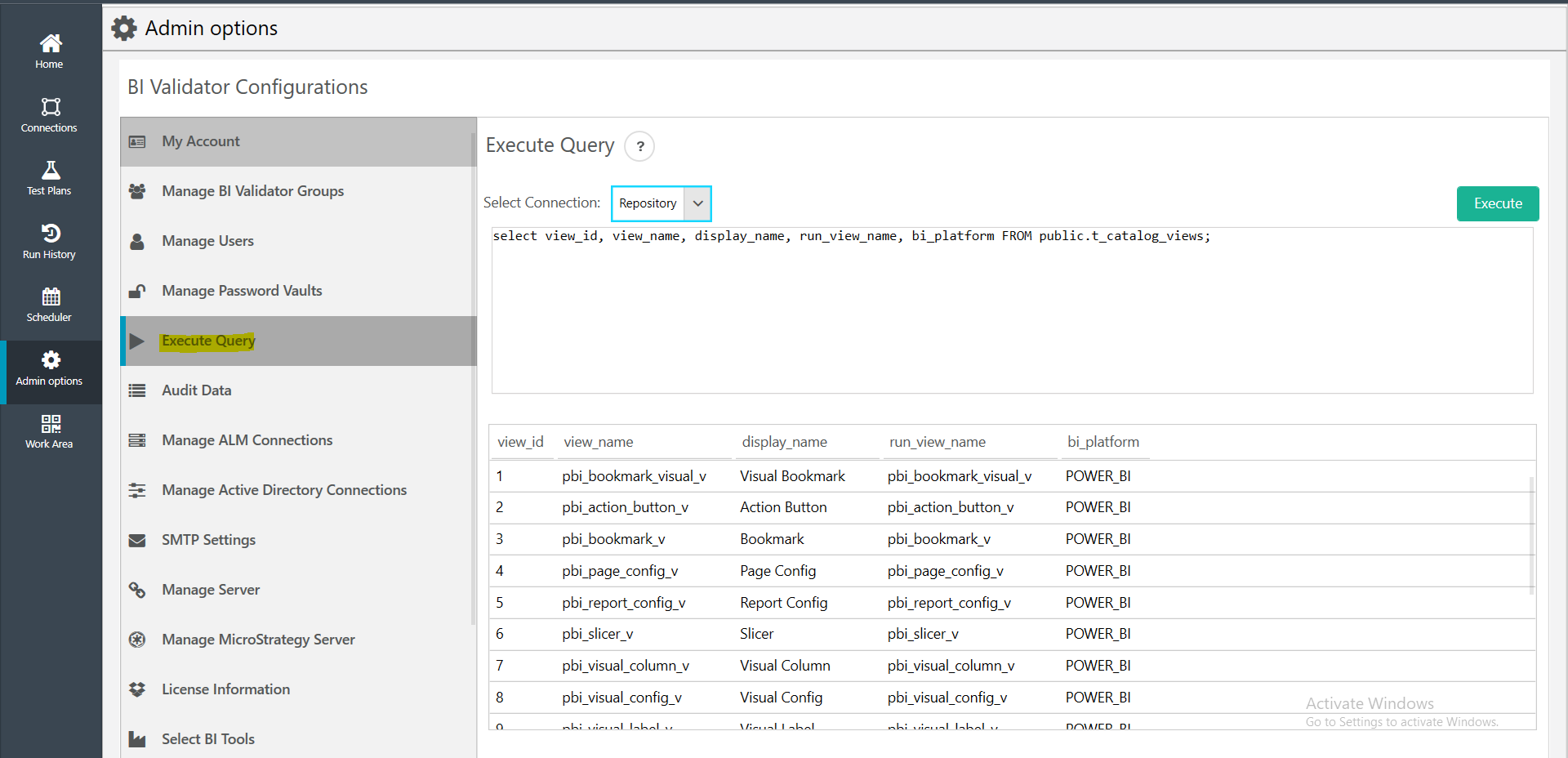
Task: Select the Admin options gear icon
Action: click(51, 360)
